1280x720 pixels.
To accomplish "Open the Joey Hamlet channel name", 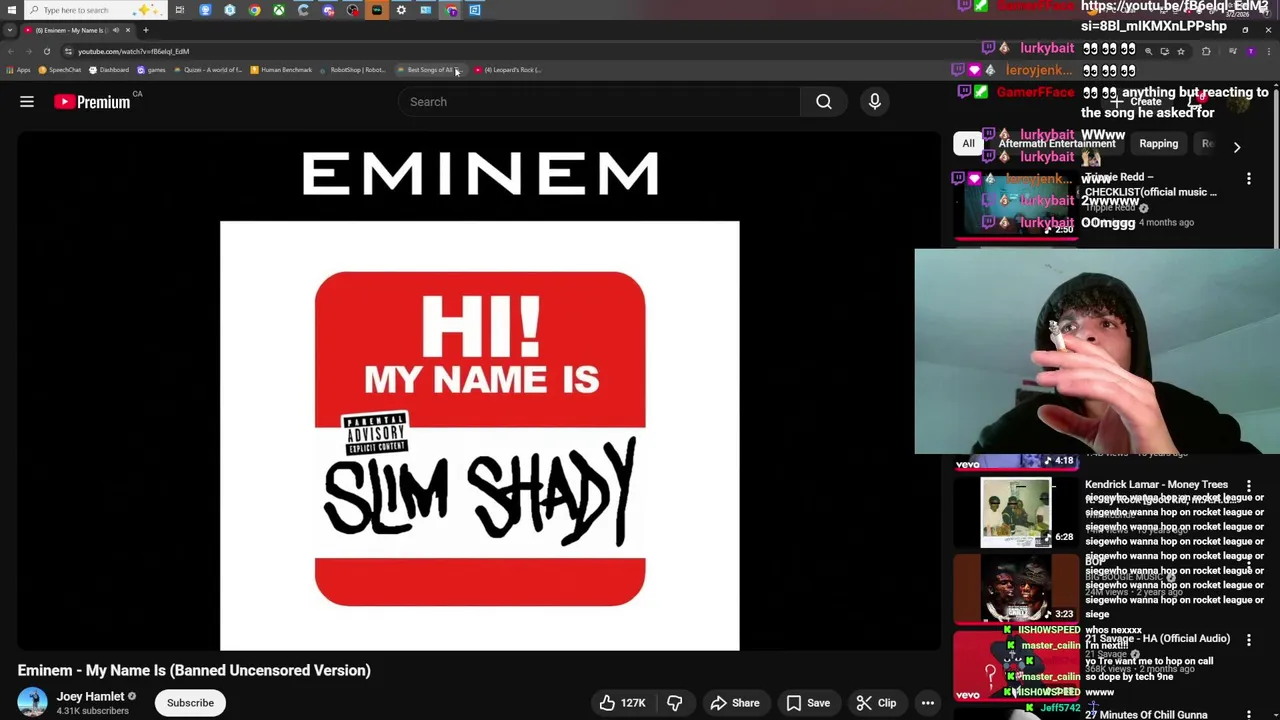I will coord(90,697).
